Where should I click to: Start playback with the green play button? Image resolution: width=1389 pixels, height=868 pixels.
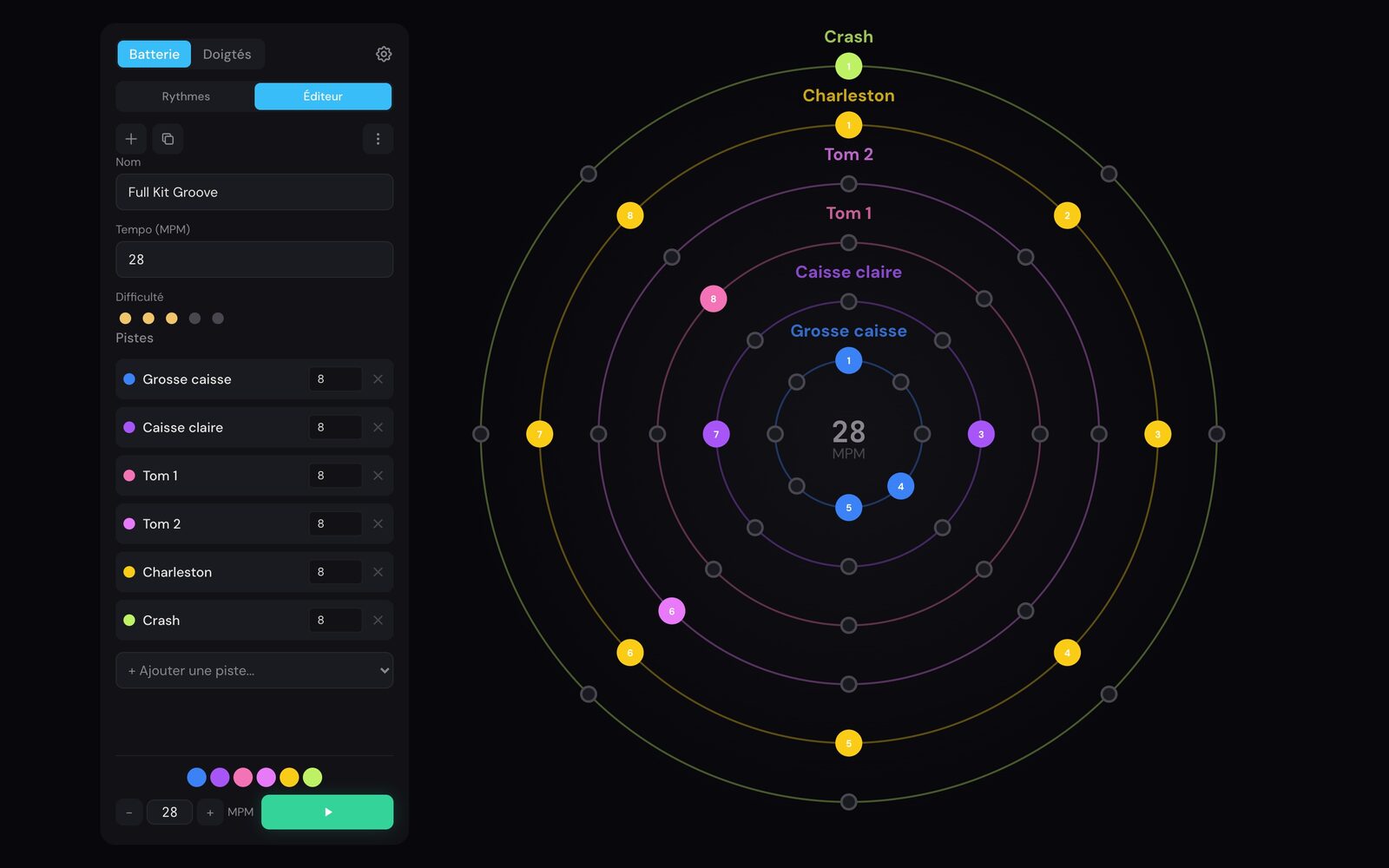tap(327, 812)
